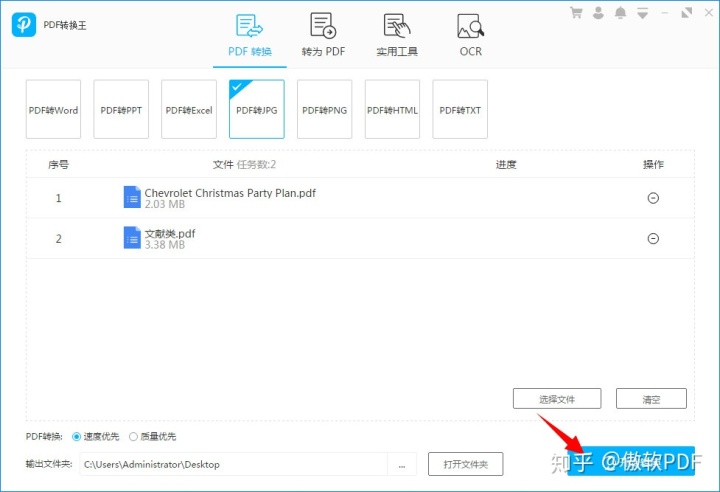
Task: Open the 实用工具 tab
Action: pyautogui.click(x=397, y=36)
